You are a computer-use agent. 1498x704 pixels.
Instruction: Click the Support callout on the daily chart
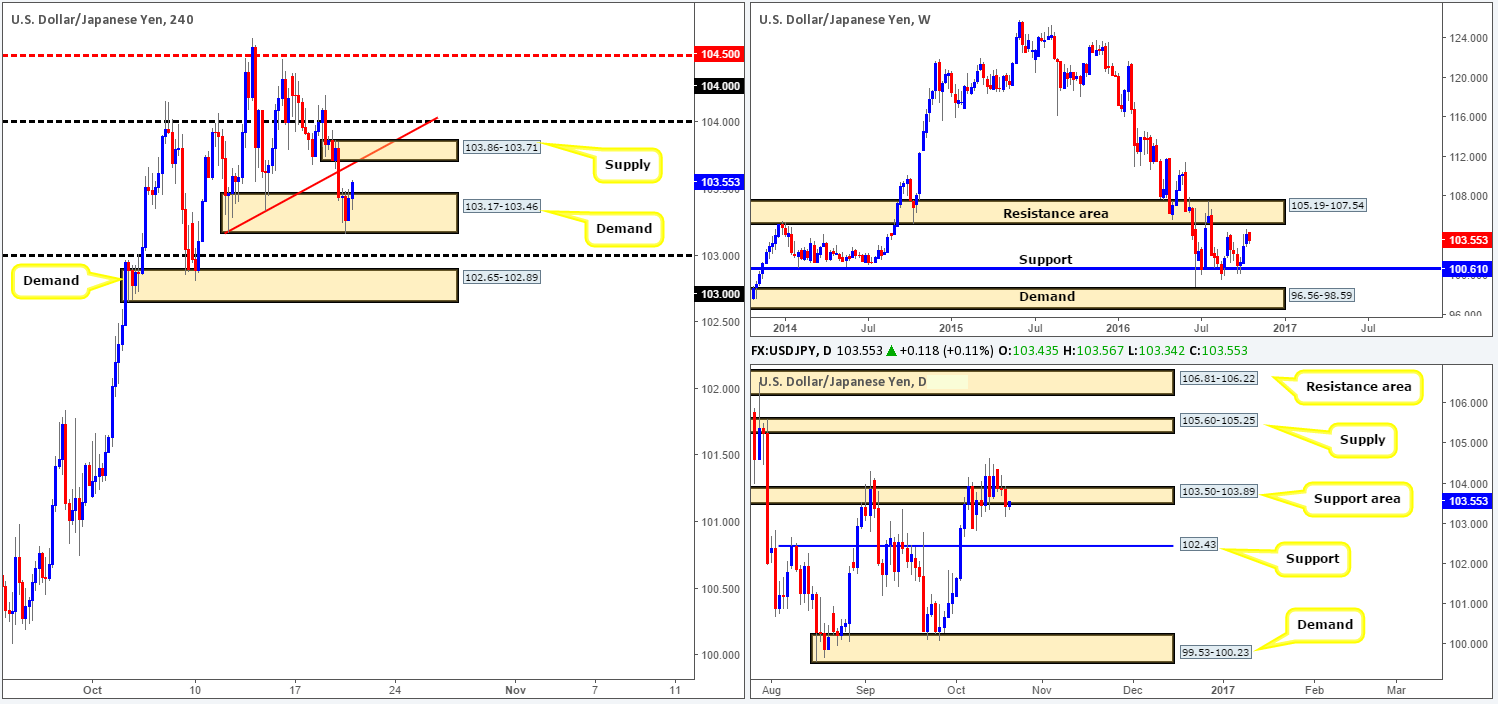click(1312, 559)
